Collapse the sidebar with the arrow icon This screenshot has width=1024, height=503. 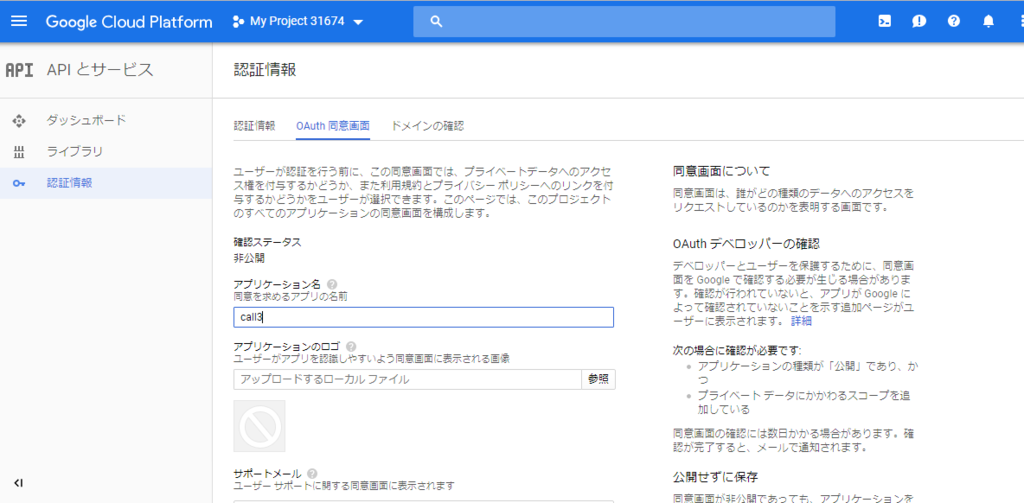point(18,483)
